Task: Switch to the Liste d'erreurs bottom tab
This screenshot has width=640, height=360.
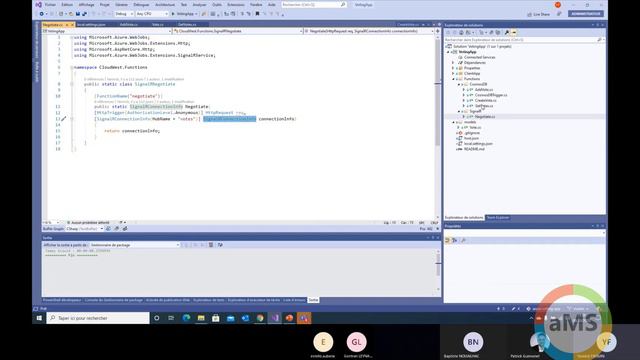Action: click(294, 300)
